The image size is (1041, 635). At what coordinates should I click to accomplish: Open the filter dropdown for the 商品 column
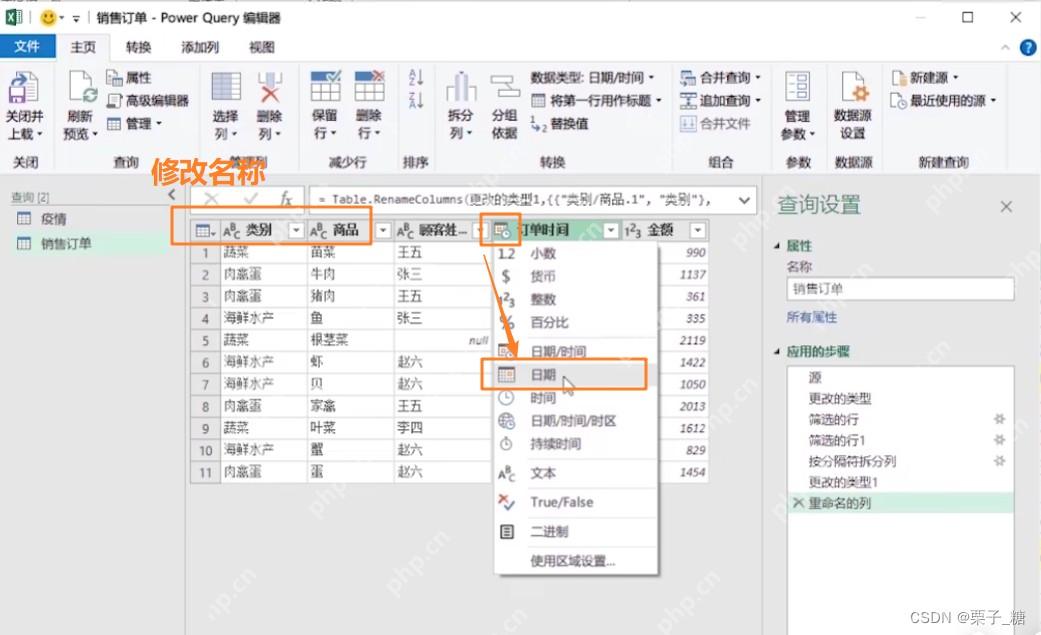[x=383, y=230]
